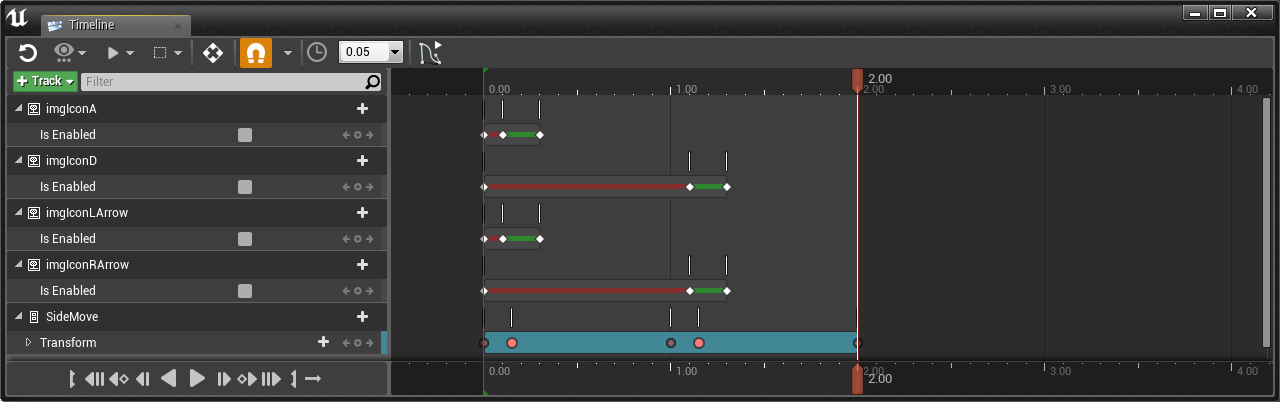This screenshot has height=402, width=1280.
Task: Select first pink Transform keyframe circle
Action: point(512,343)
